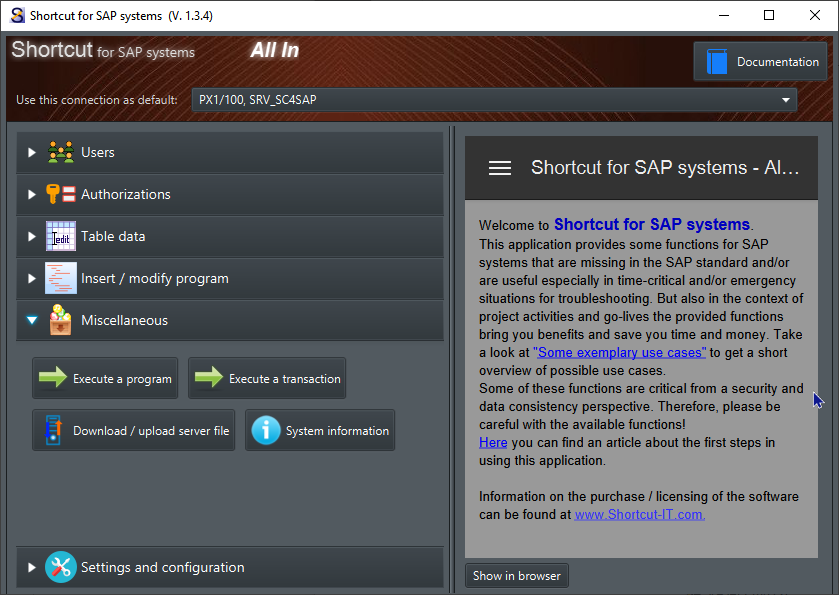This screenshot has height=595, width=839.
Task: Click the Show in browser button
Action: tap(517, 575)
